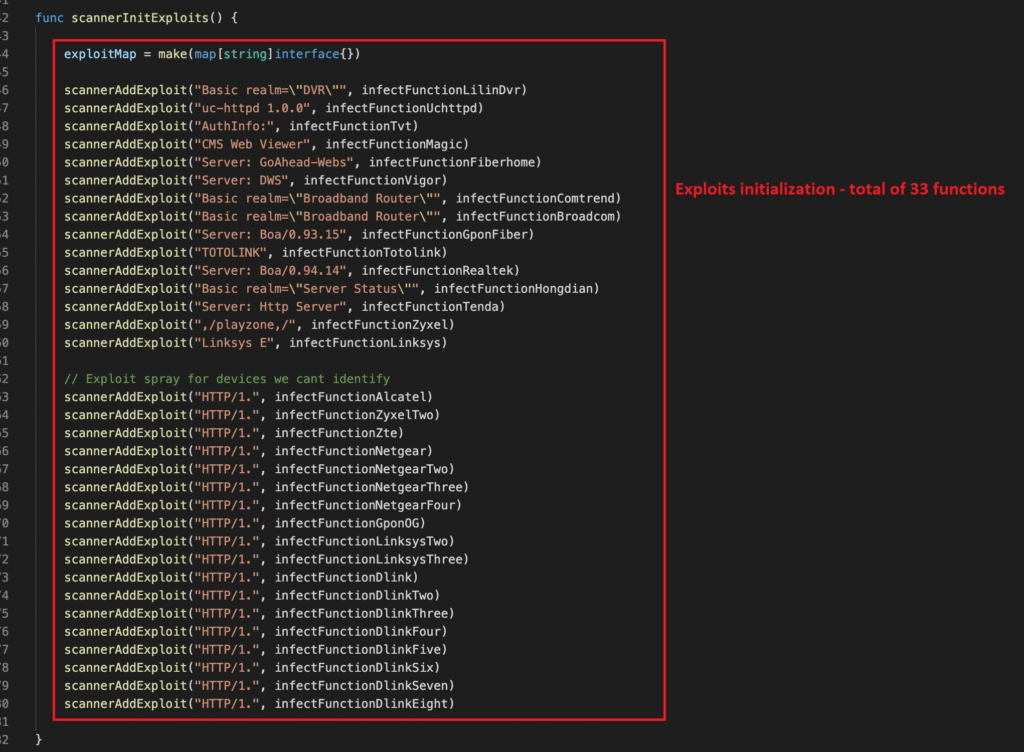Select the exploitMap = make(map[string]interface{}) line
The height and width of the screenshot is (752, 1024).
(x=212, y=54)
